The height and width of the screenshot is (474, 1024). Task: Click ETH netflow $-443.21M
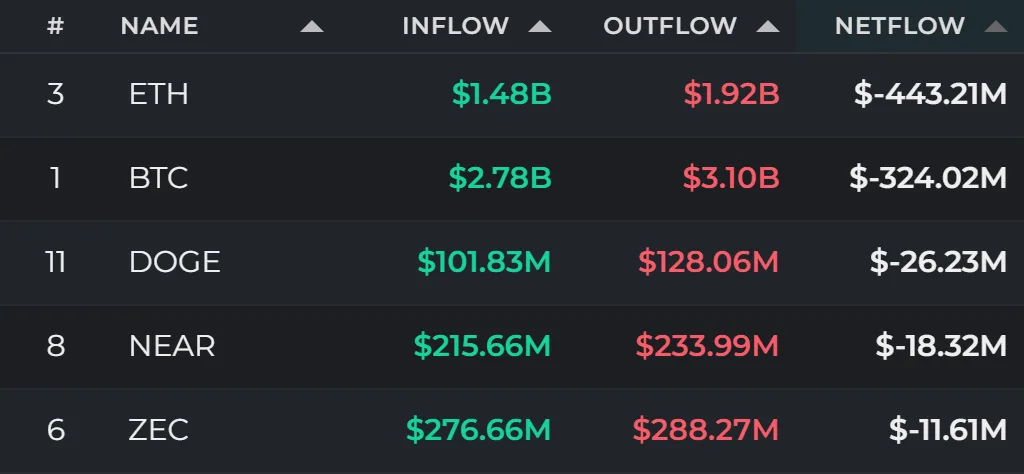tap(931, 95)
